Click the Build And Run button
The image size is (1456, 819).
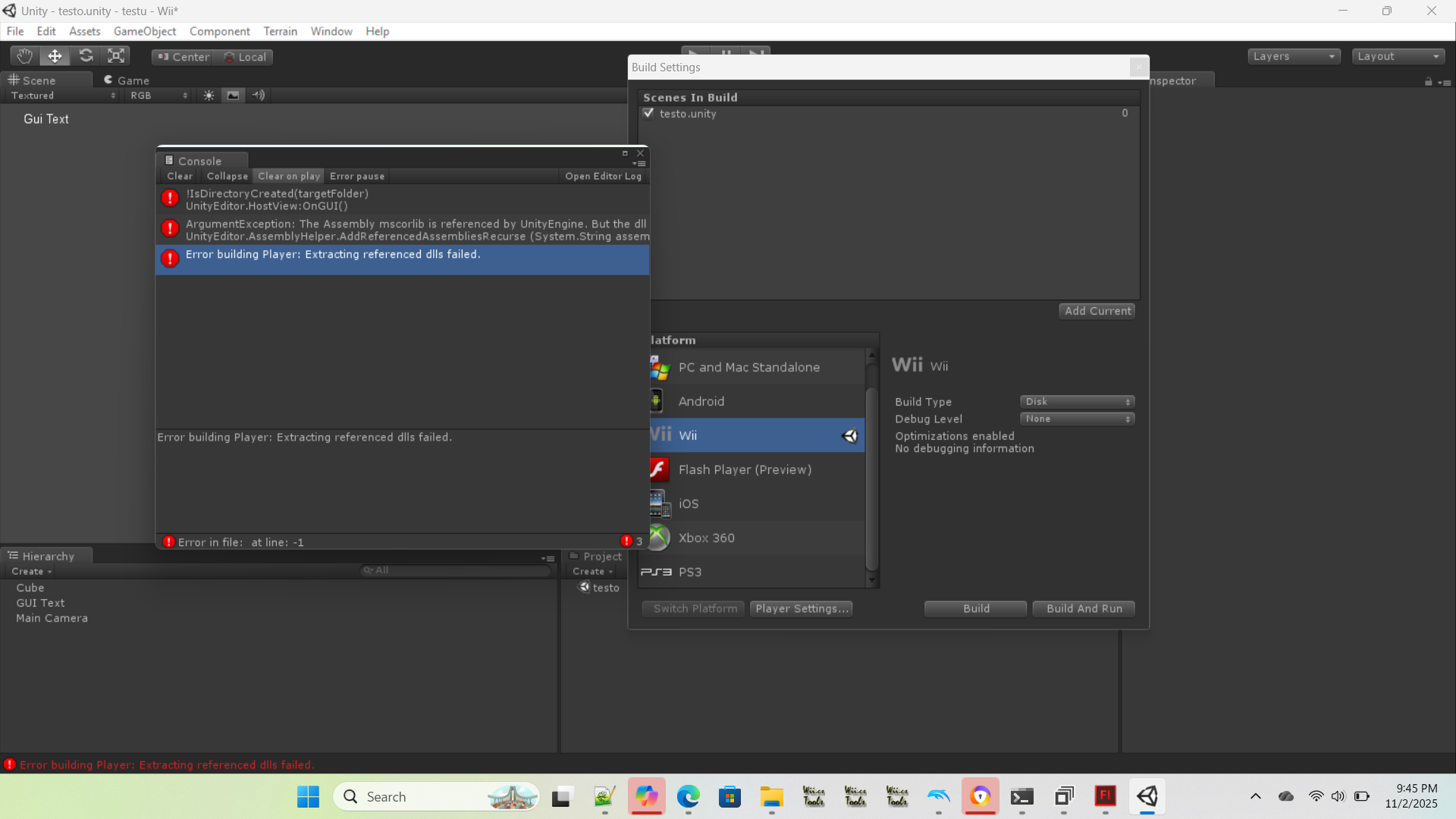pos(1084,608)
